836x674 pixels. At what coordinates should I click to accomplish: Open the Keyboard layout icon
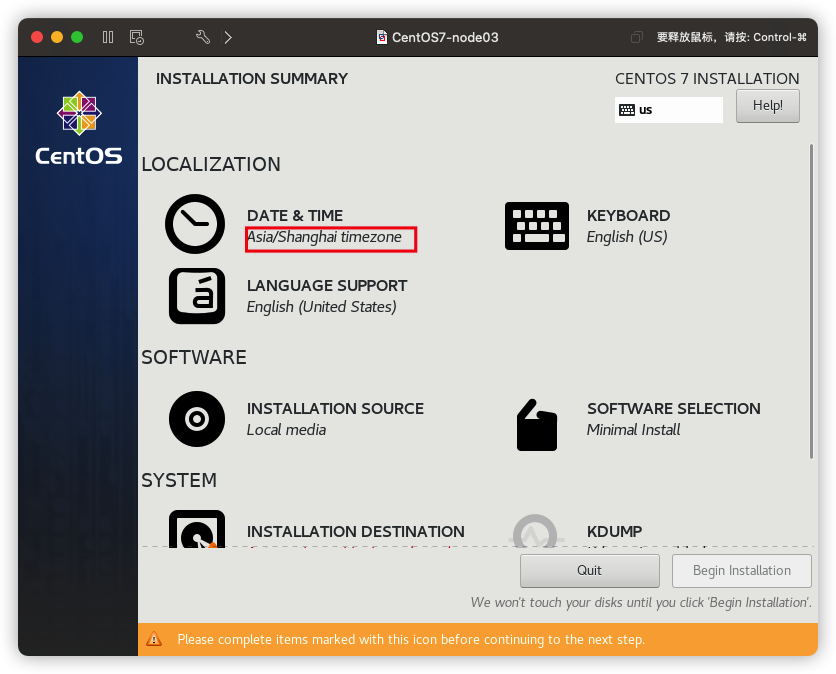537,226
